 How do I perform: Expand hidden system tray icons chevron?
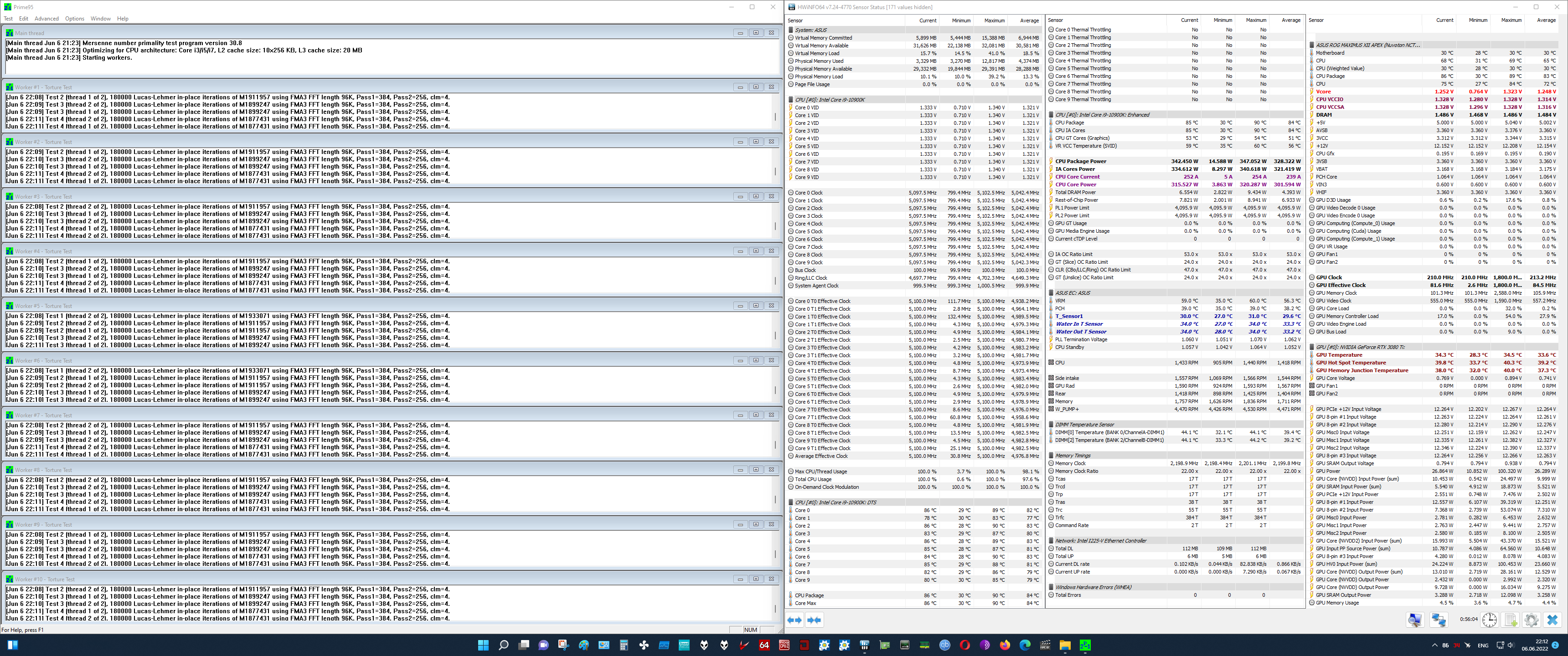click(x=1435, y=645)
